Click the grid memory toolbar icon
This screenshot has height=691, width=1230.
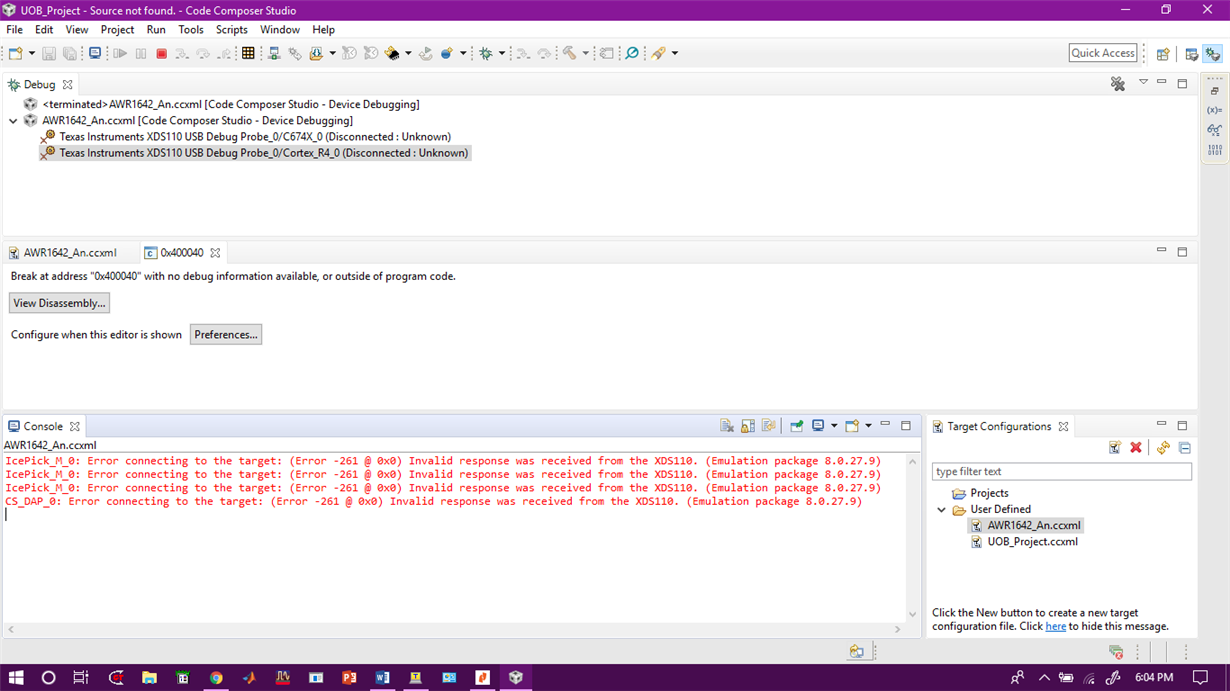tap(248, 53)
